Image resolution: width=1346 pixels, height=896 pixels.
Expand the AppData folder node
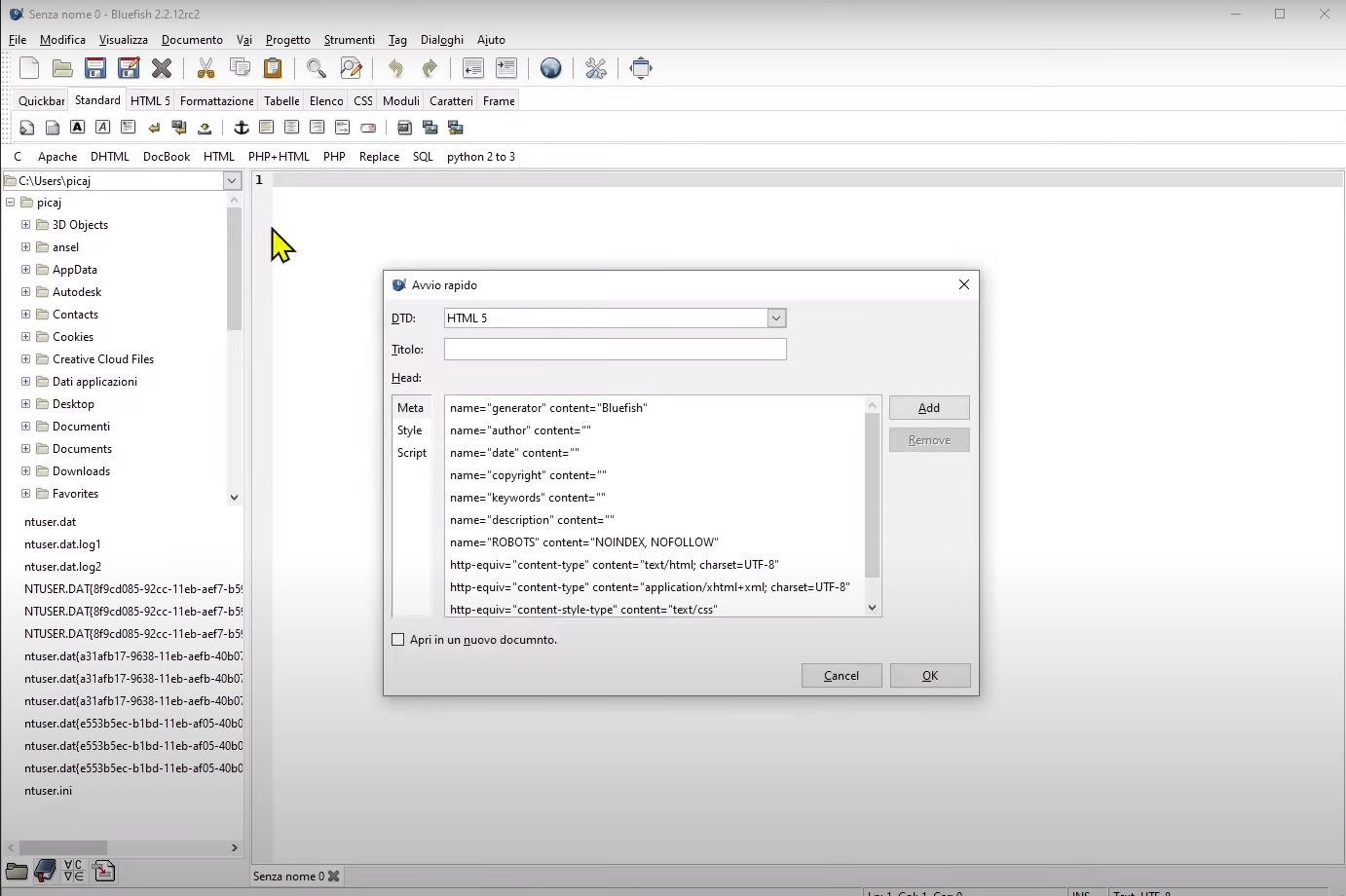point(26,270)
